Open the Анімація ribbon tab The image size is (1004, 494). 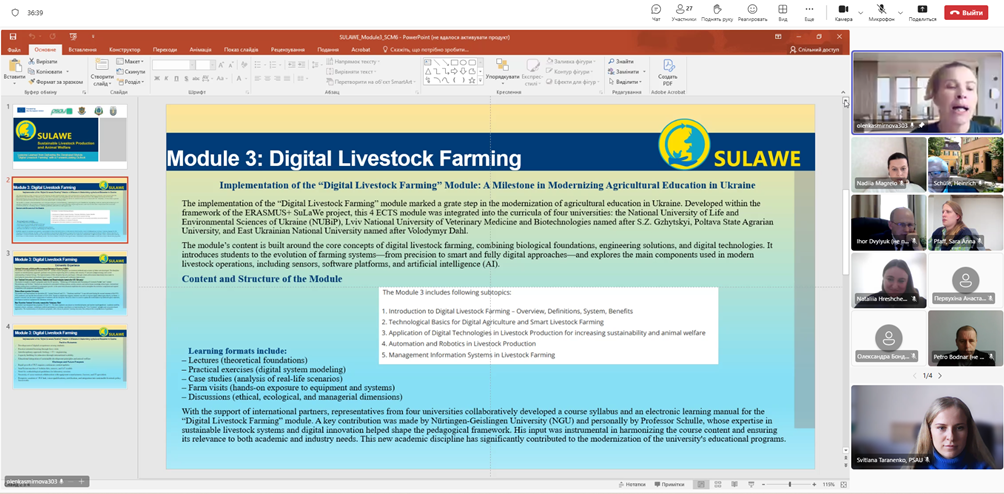[200, 49]
